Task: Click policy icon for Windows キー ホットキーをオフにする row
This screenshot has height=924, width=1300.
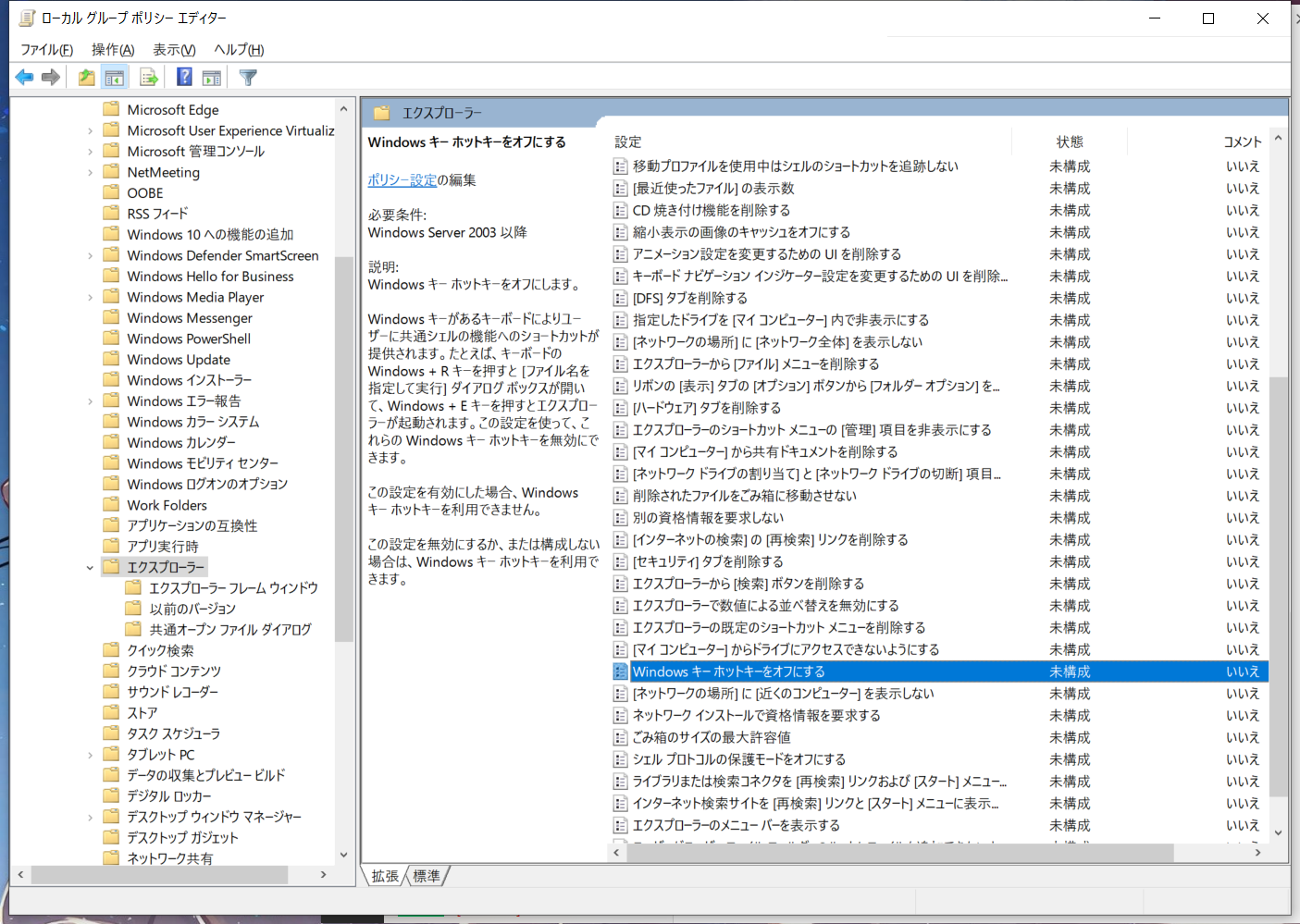Action: [621, 671]
